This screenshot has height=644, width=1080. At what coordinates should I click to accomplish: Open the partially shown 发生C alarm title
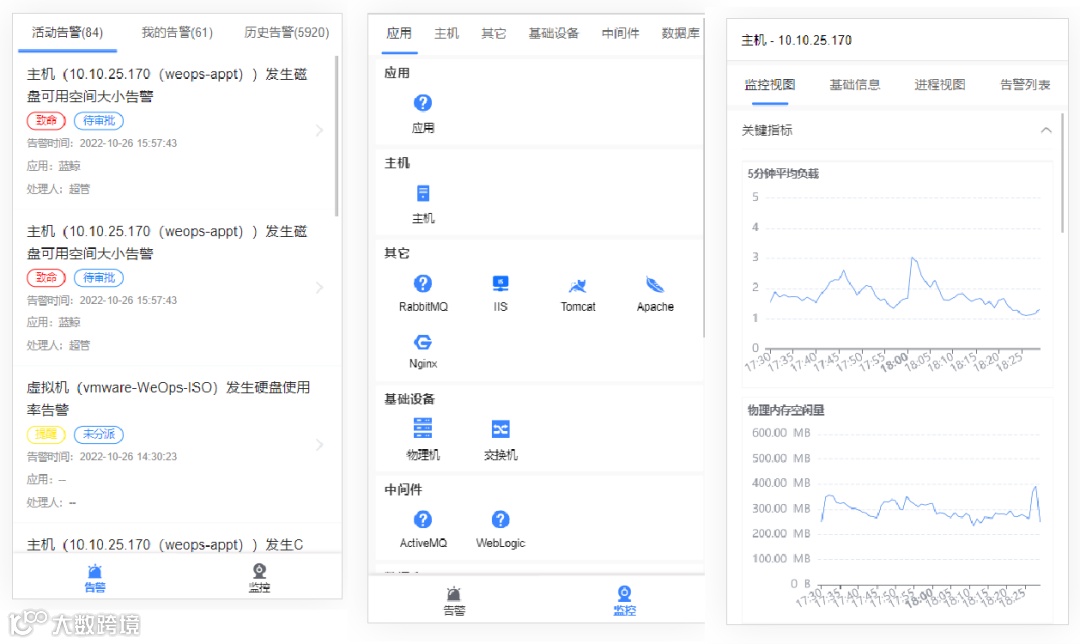pyautogui.click(x=165, y=545)
